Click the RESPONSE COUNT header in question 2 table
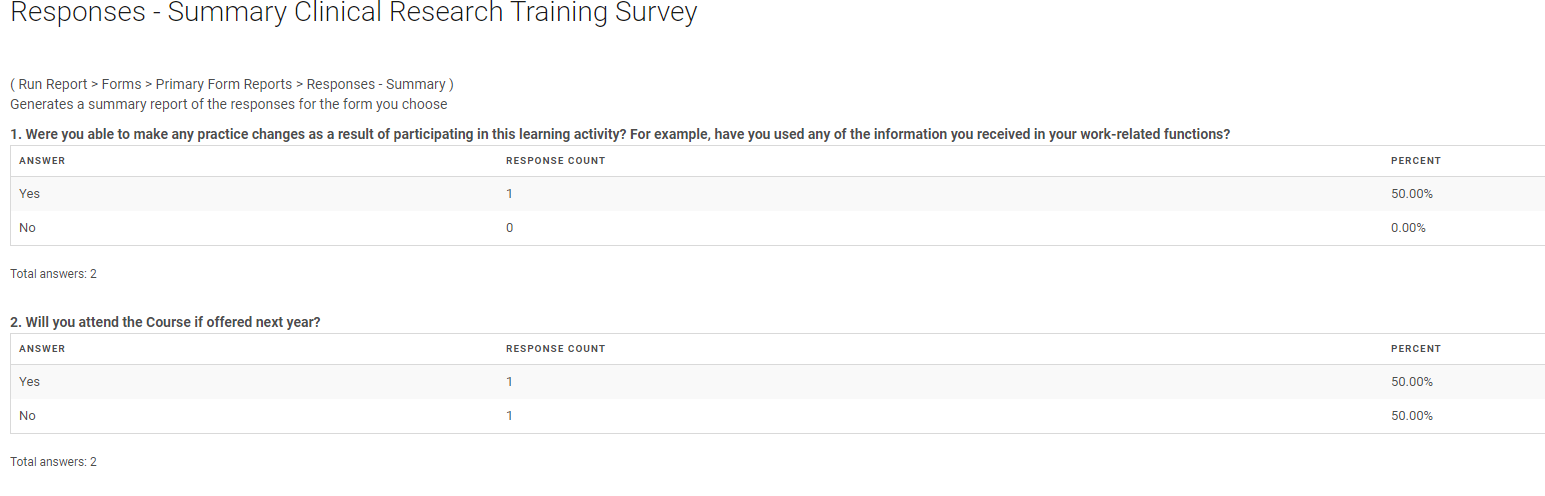This screenshot has width=1545, height=496. [555, 349]
